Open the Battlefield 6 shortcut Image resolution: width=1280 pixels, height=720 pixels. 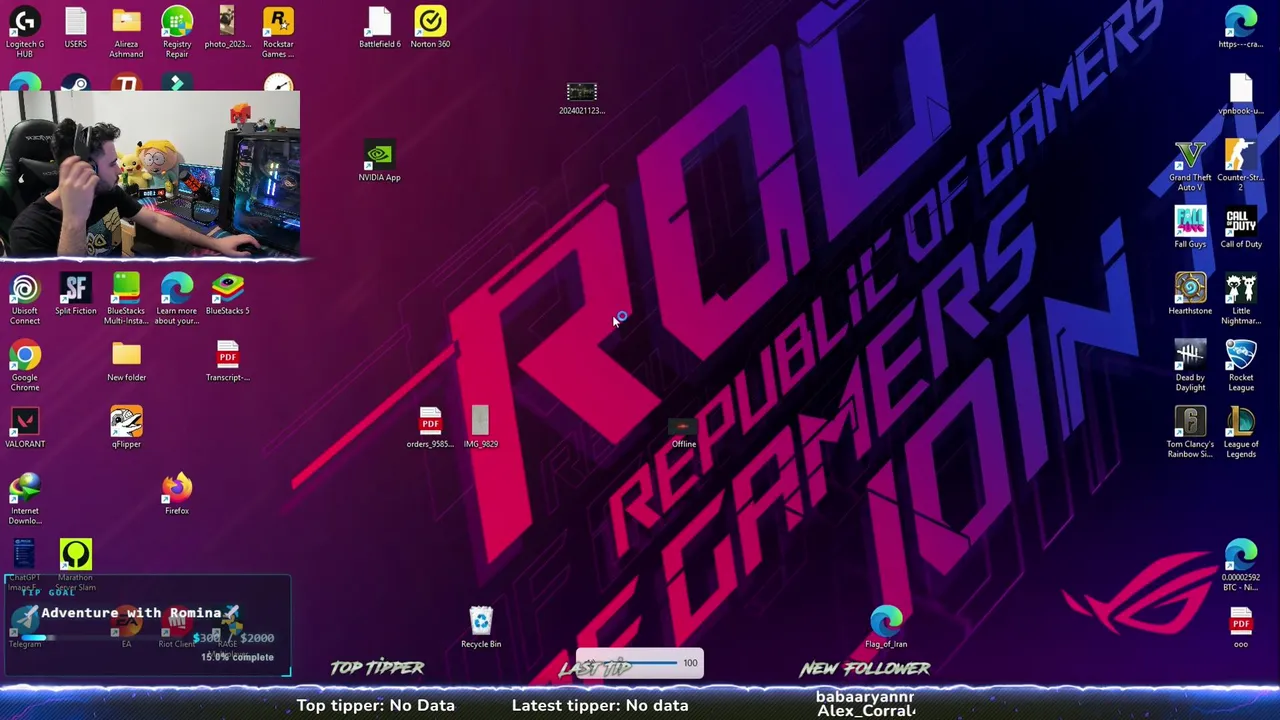tap(379, 28)
